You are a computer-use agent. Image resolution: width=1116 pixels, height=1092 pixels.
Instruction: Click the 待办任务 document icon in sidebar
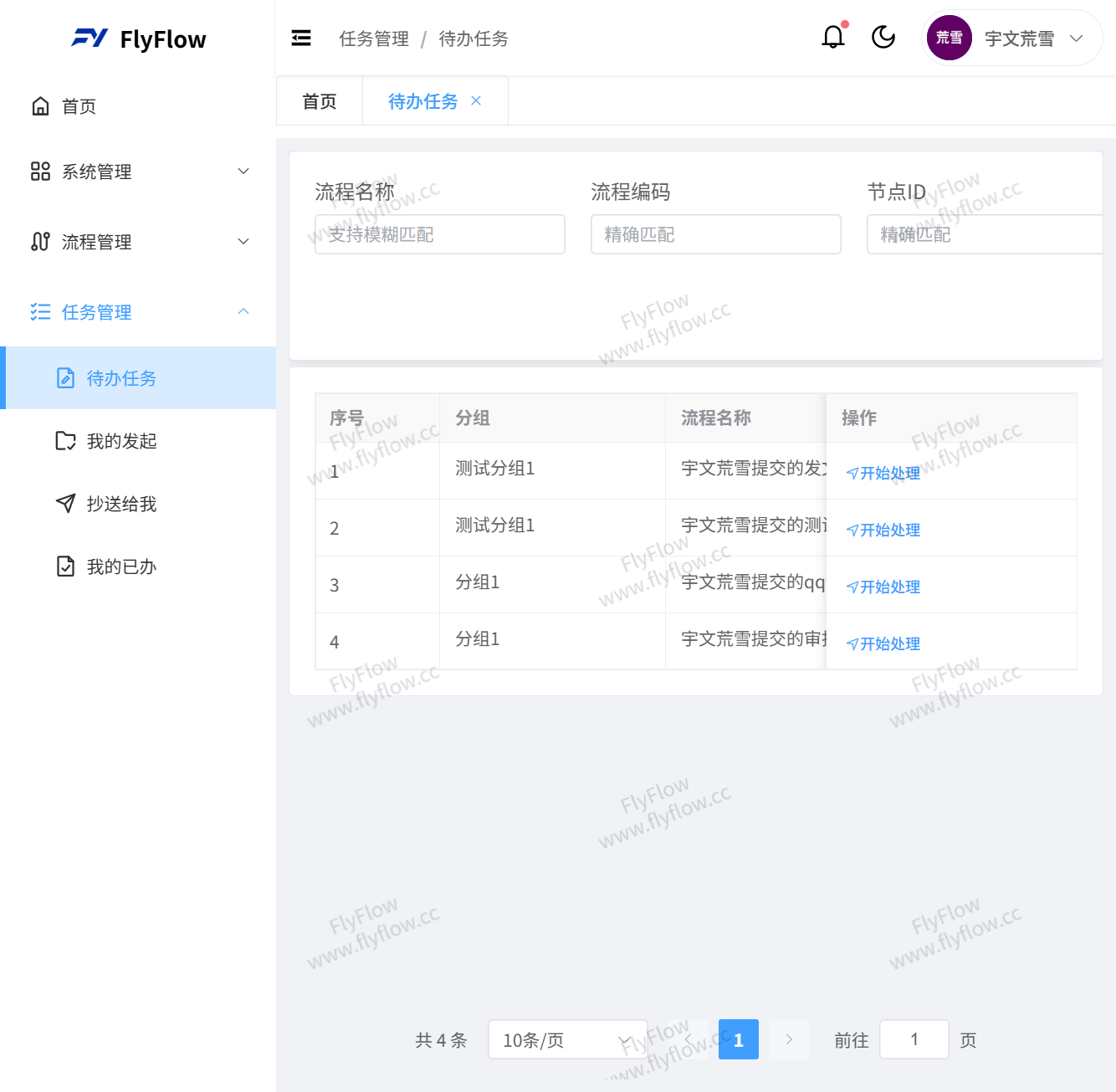65,378
